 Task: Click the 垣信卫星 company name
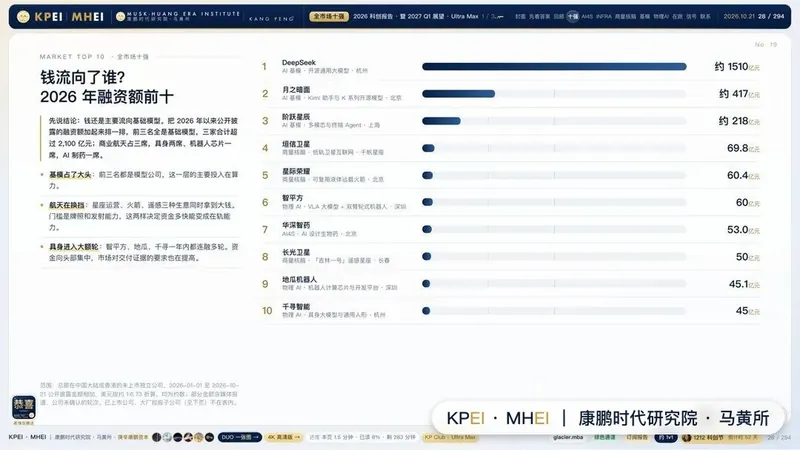[x=296, y=144]
